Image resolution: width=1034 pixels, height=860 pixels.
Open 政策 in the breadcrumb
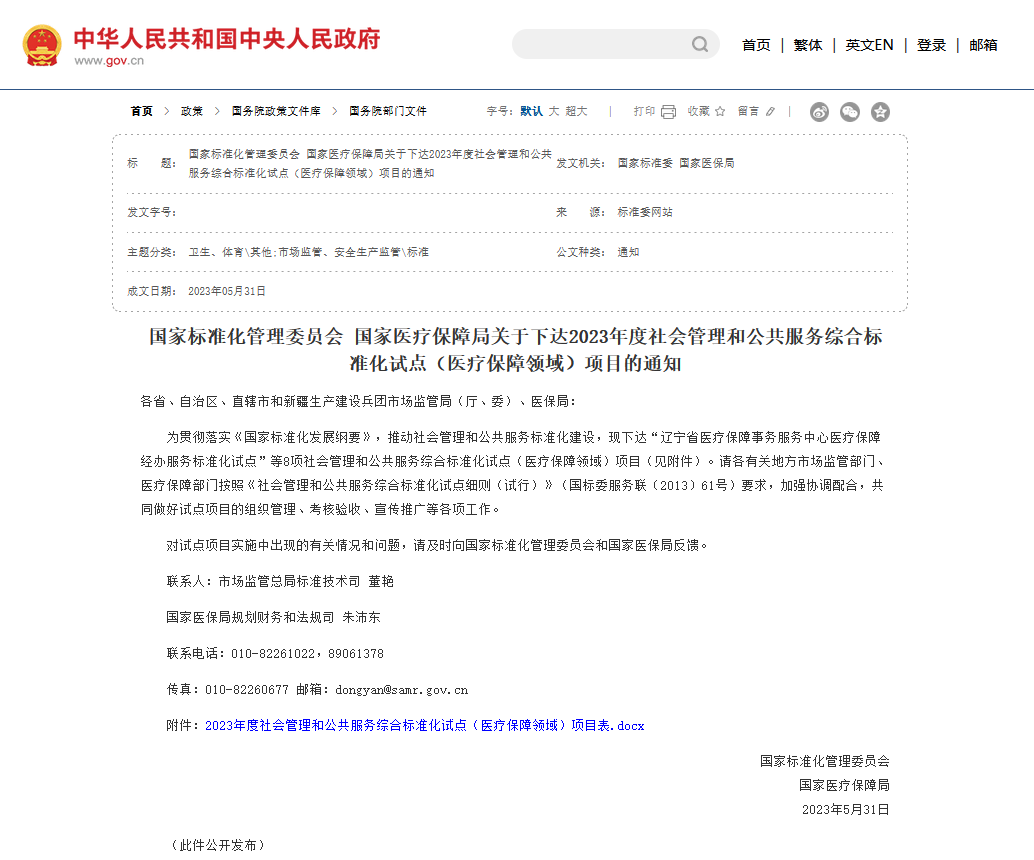click(x=192, y=111)
